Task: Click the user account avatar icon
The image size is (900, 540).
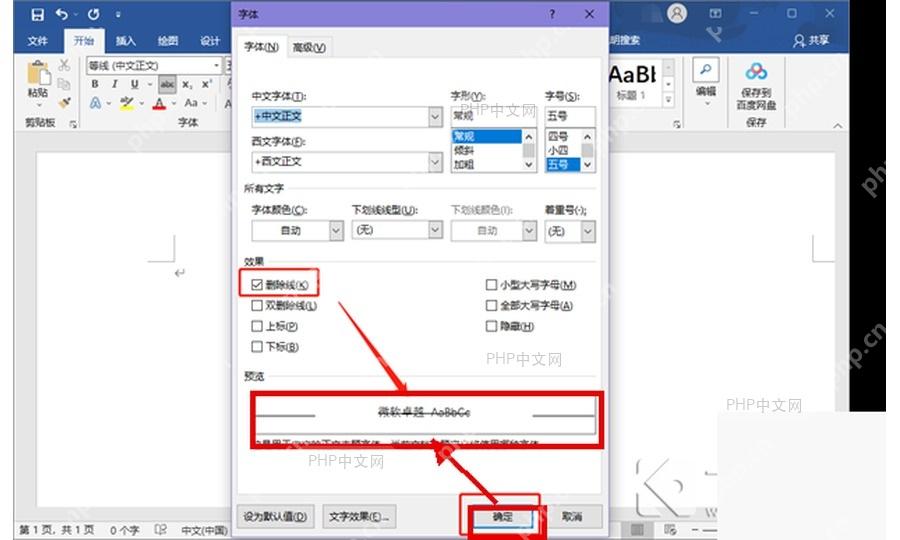Action: click(x=677, y=13)
